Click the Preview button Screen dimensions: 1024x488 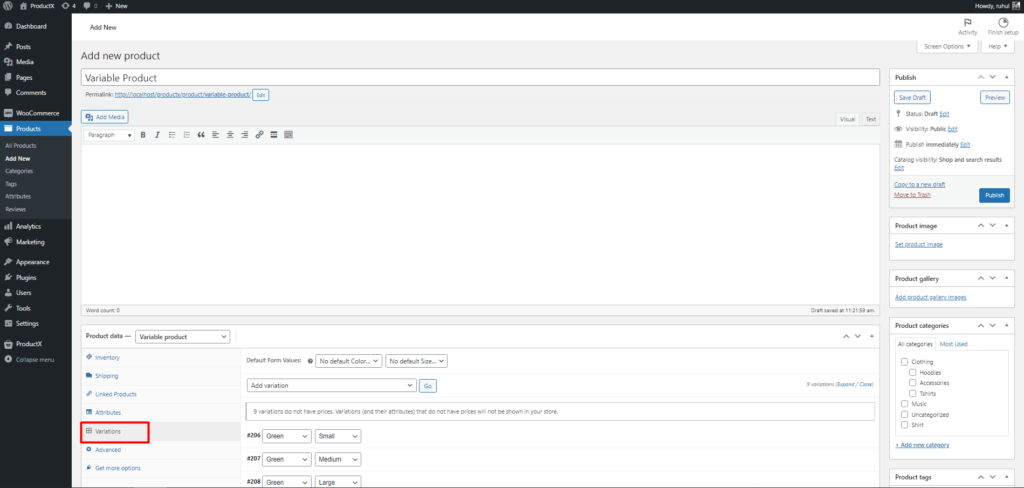[995, 97]
